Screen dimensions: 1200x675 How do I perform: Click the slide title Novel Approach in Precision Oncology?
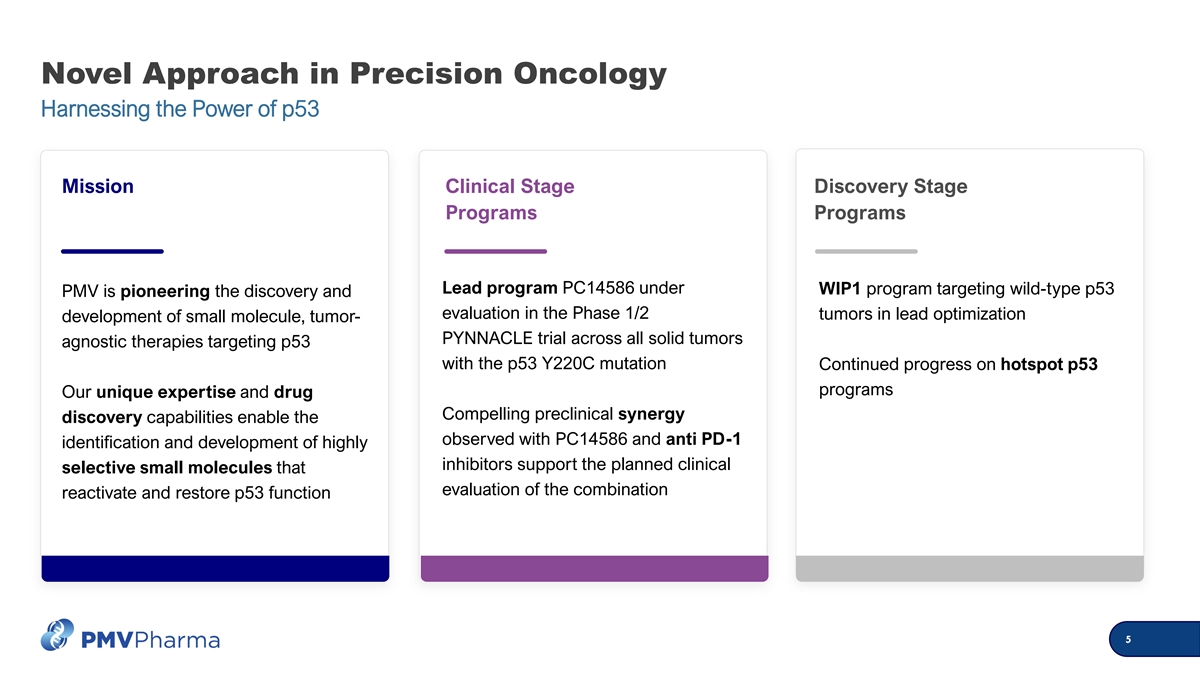[354, 74]
